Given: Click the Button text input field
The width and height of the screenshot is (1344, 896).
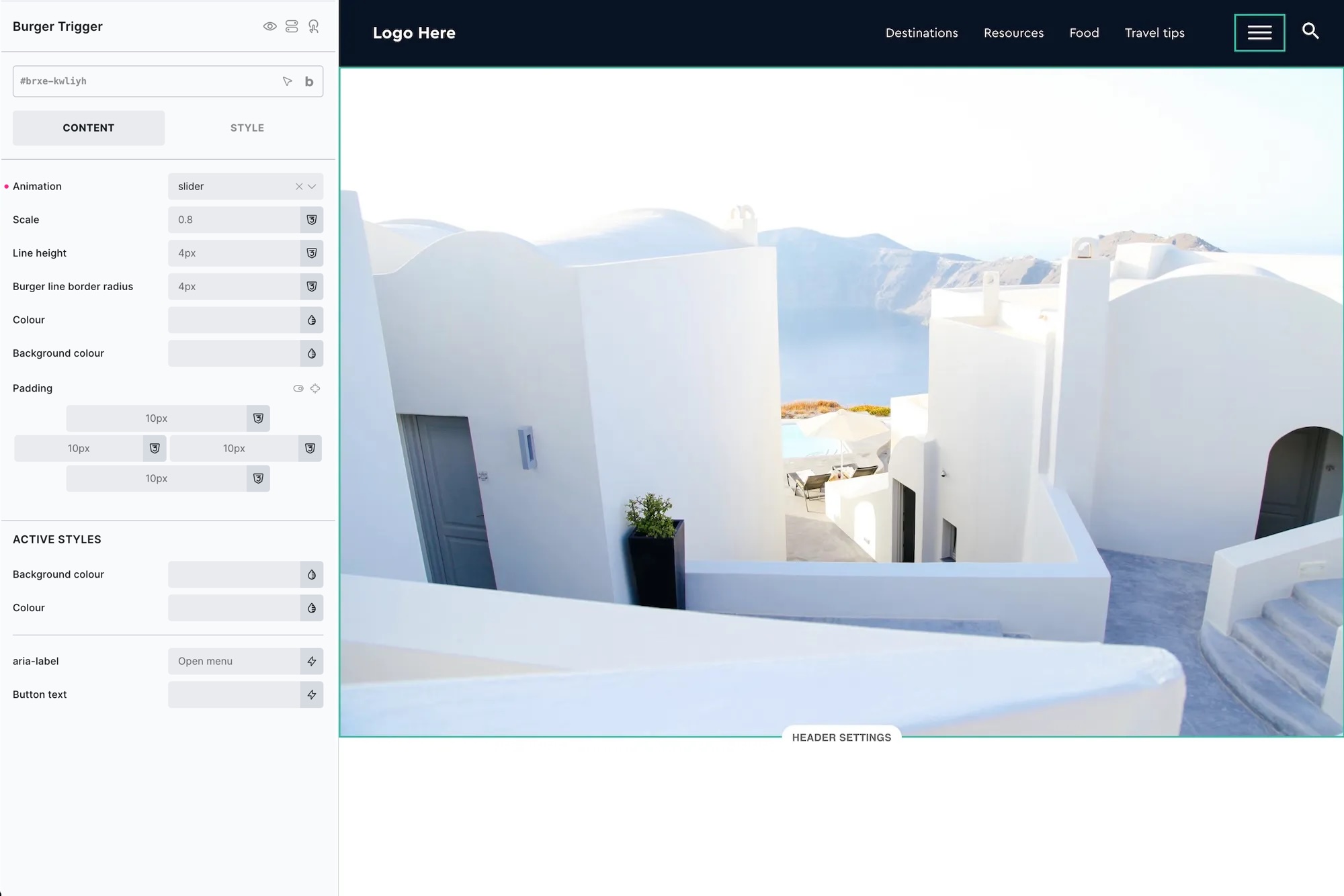Looking at the screenshot, I should click(x=233, y=695).
